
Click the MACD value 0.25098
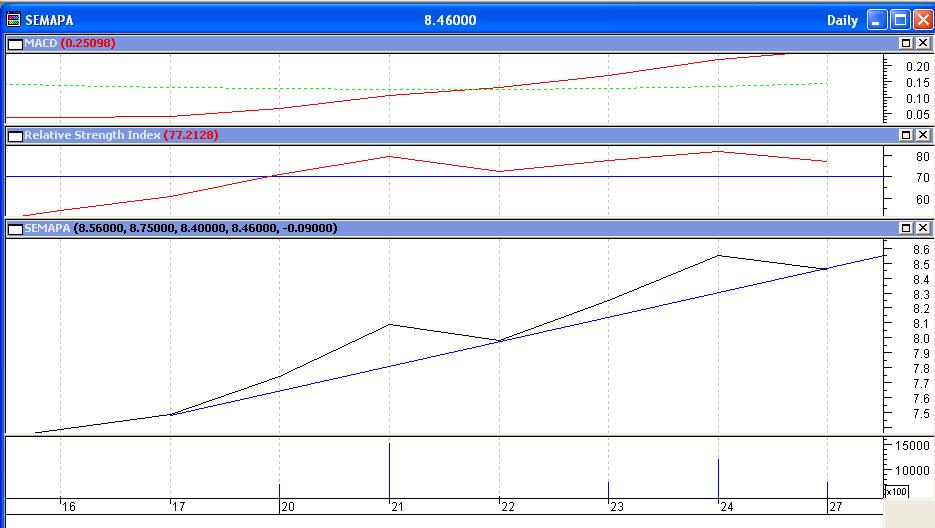point(88,43)
